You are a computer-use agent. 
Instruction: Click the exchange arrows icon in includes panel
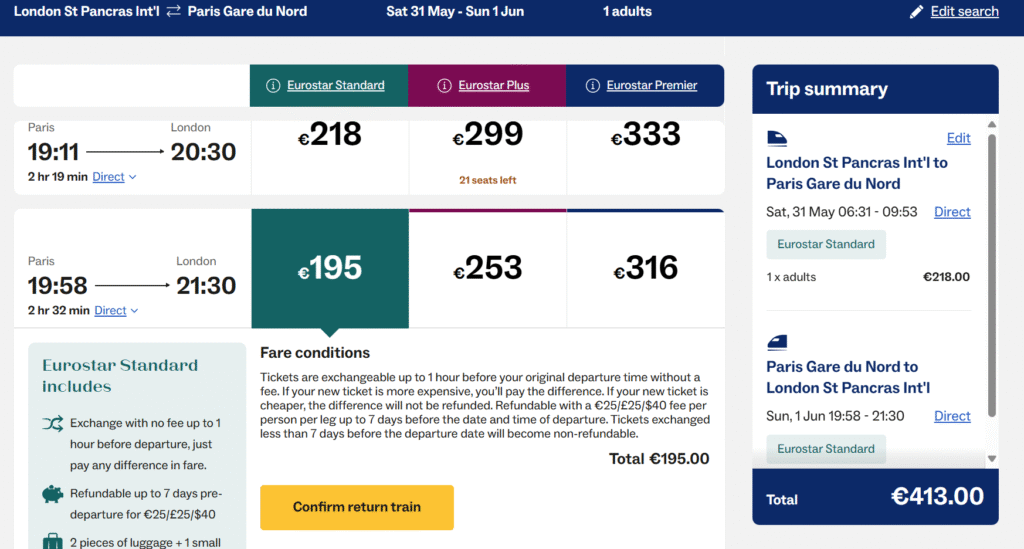tap(53, 423)
